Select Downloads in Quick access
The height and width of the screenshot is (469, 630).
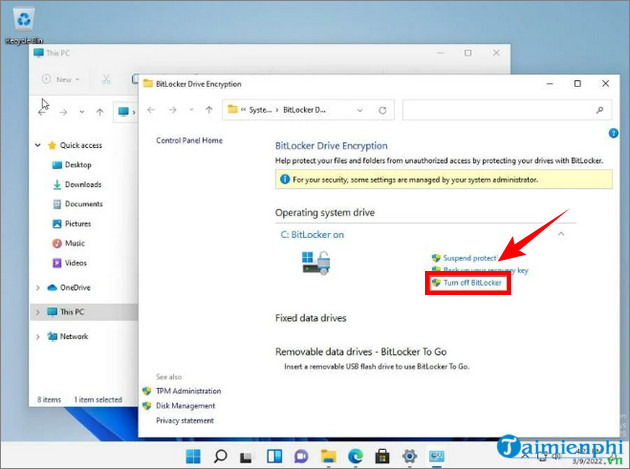click(x=83, y=184)
